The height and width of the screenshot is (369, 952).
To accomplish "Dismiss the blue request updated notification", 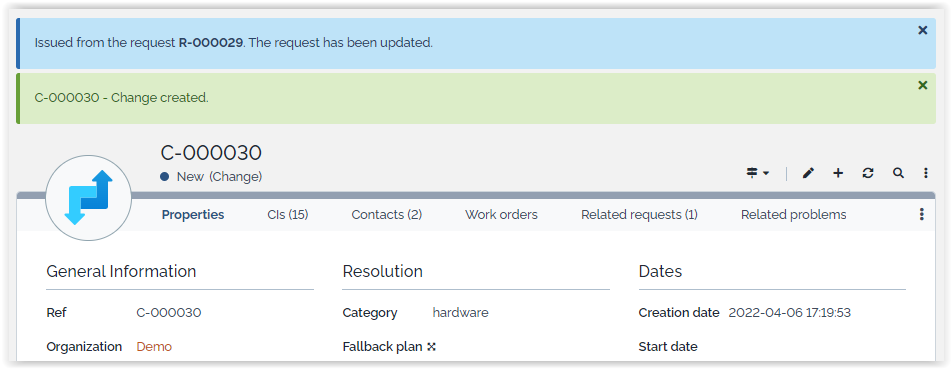I will click(x=923, y=30).
